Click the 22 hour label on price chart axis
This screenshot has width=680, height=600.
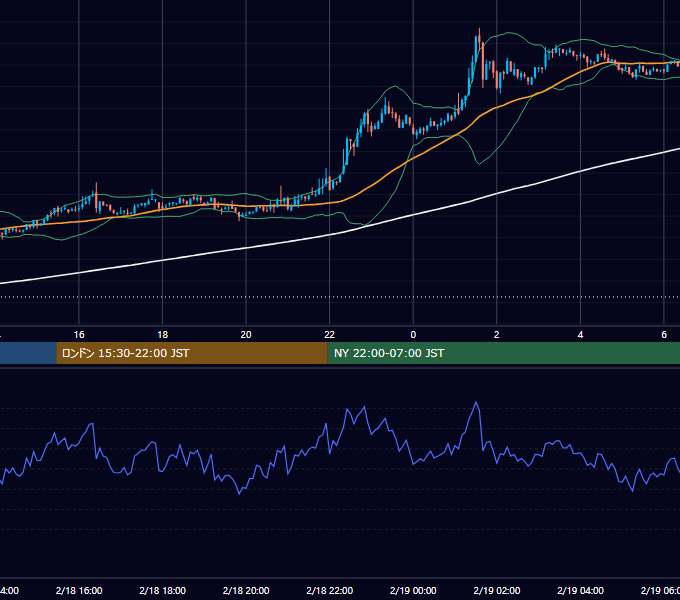pos(330,335)
